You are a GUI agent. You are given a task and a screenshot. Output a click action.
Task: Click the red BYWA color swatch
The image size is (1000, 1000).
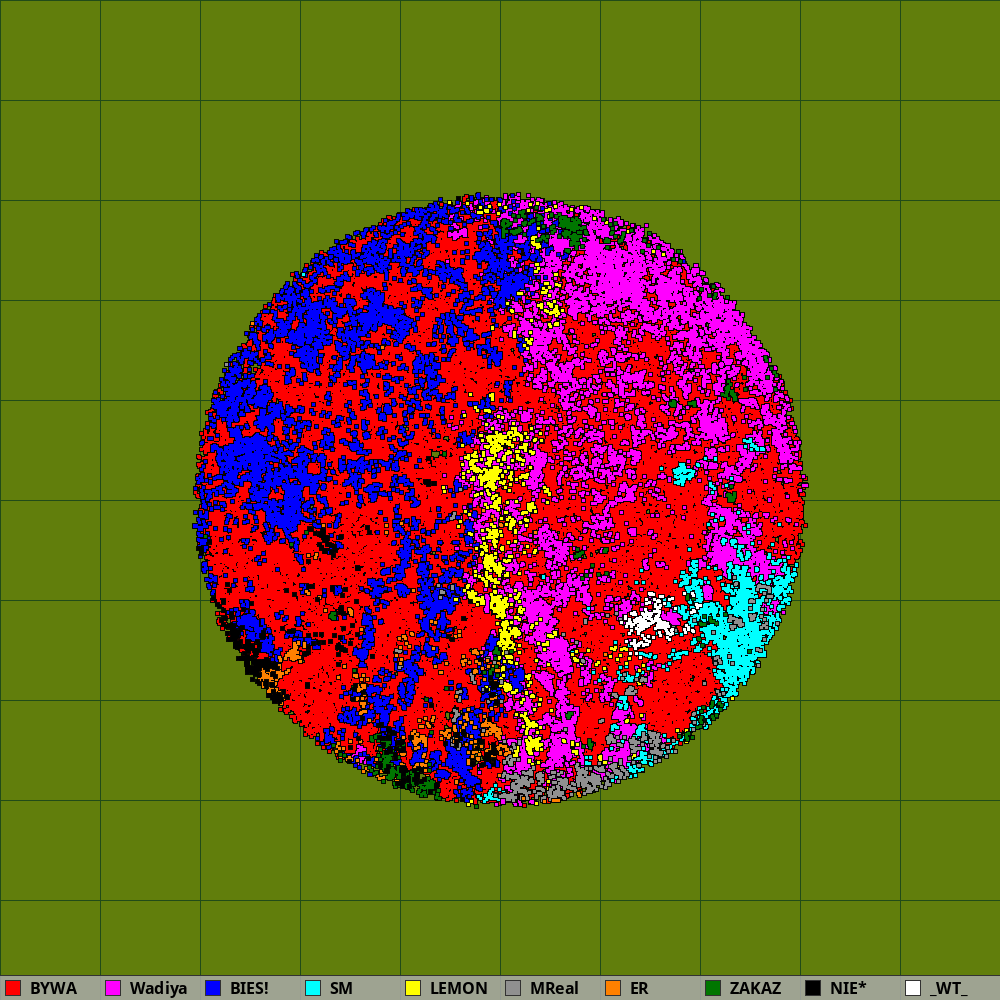tap(13, 988)
